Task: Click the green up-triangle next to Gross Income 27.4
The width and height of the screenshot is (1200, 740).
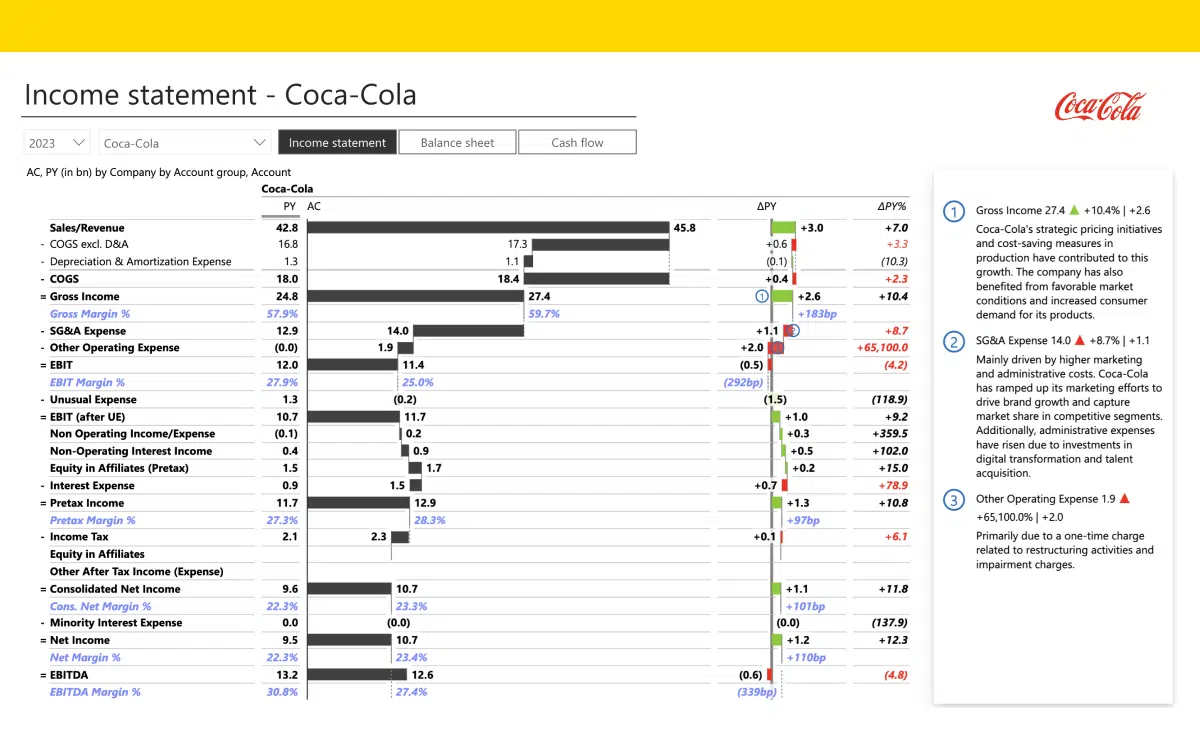Action: coord(1073,210)
